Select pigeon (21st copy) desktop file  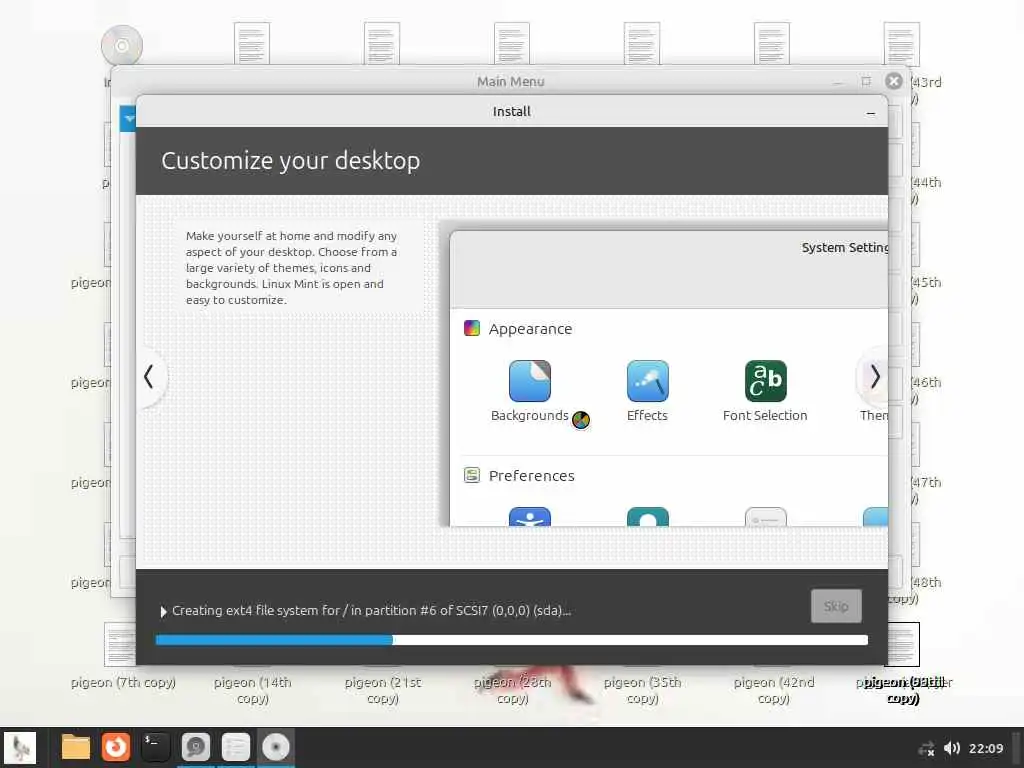(x=383, y=690)
